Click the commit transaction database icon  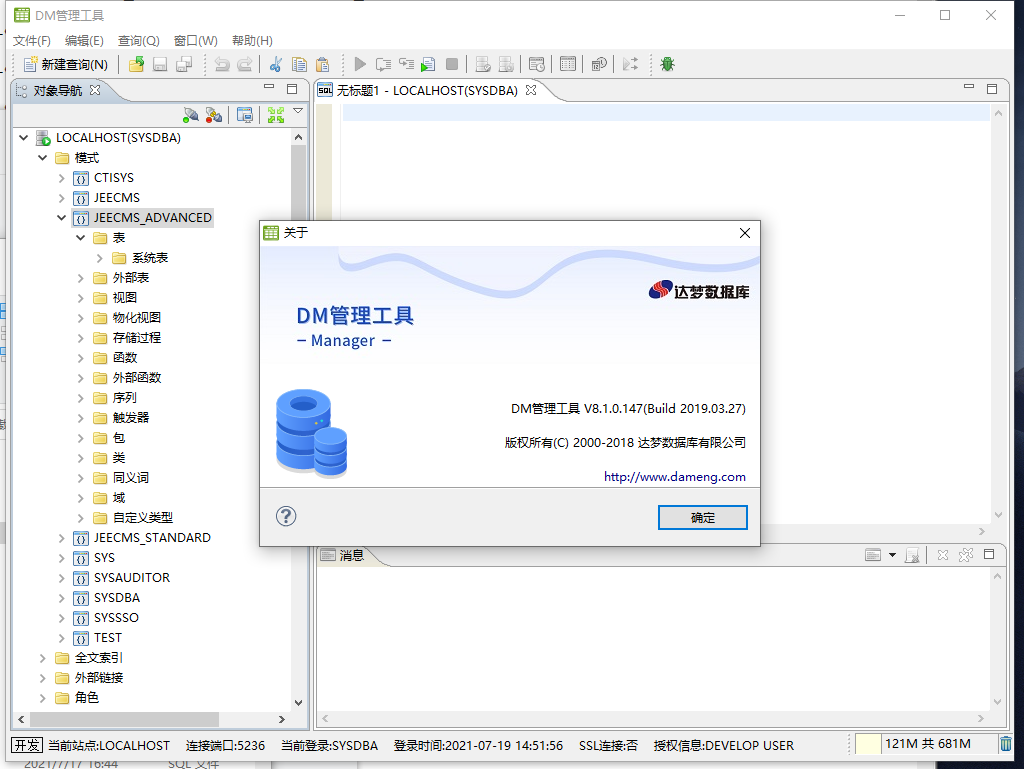tap(483, 64)
